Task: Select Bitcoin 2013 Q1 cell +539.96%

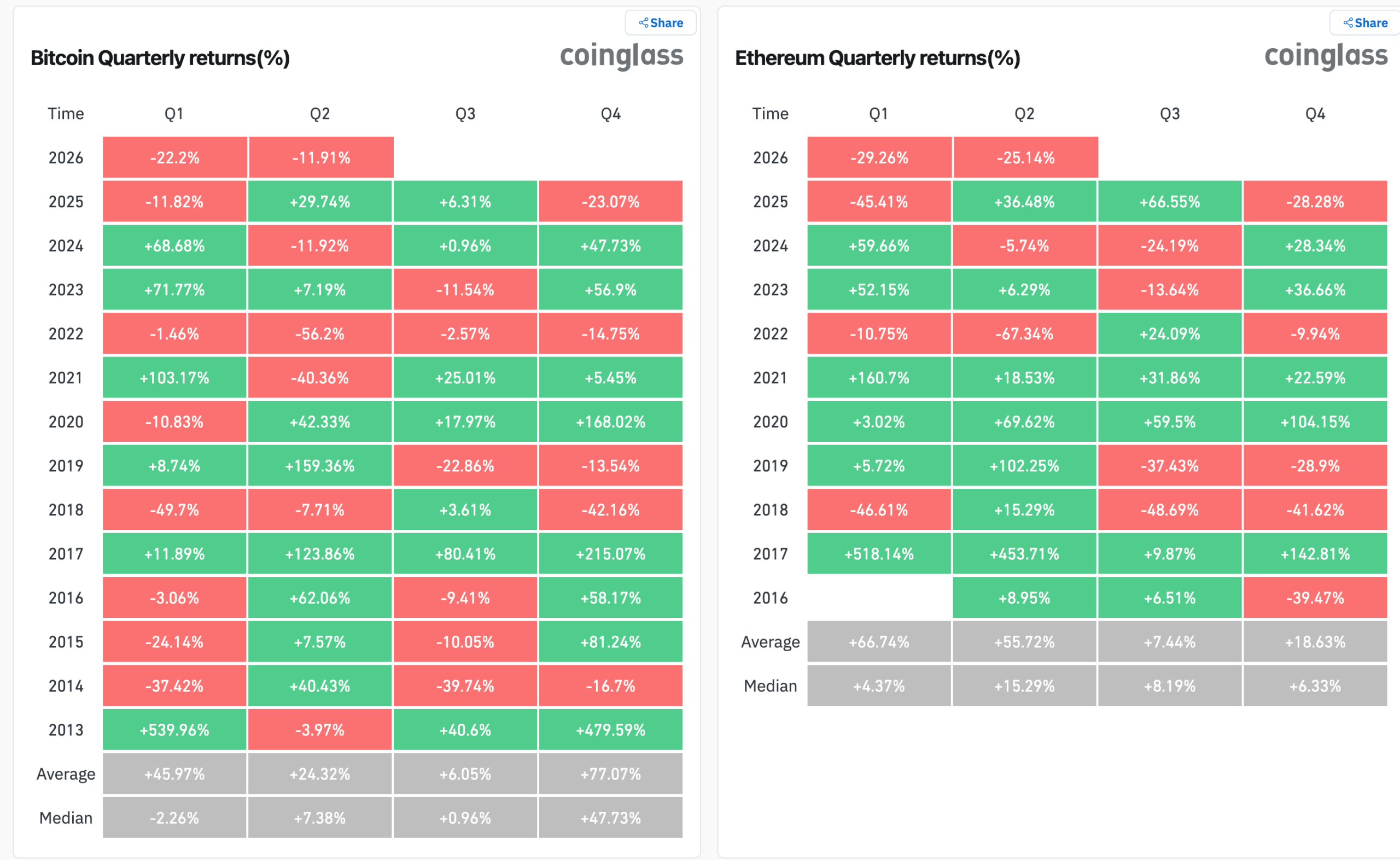Action: coord(174,730)
